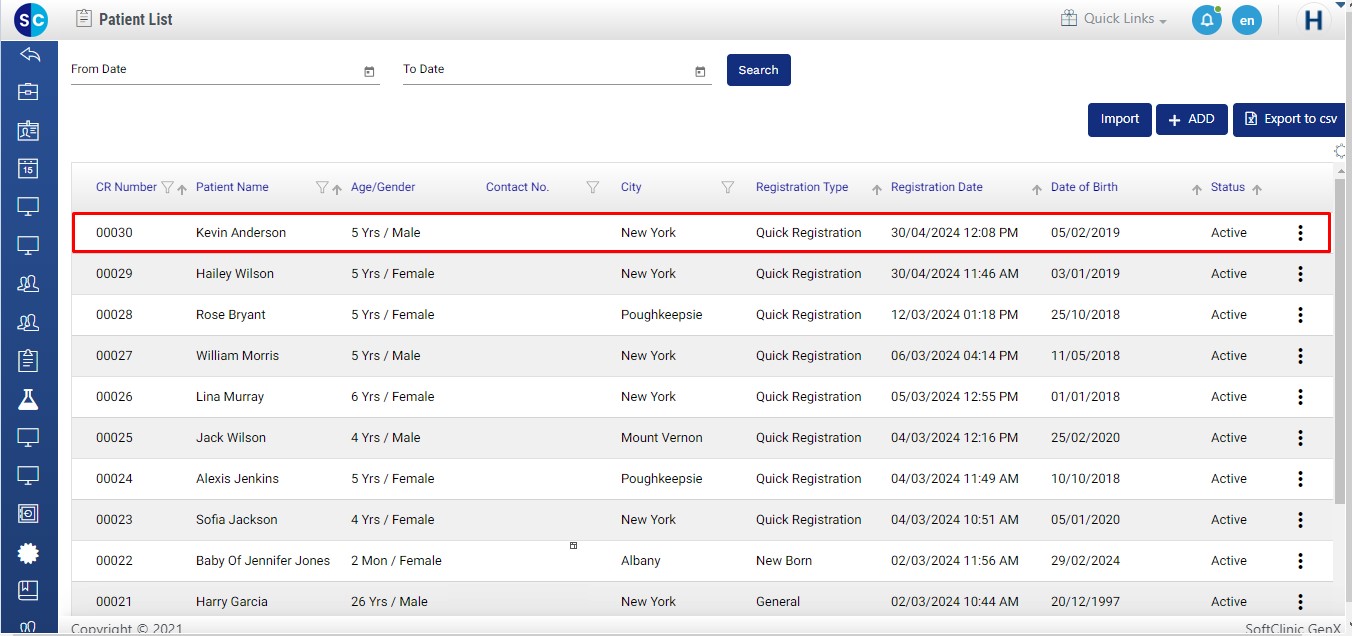Switch language using the en button
1352x636 pixels.
(1246, 20)
